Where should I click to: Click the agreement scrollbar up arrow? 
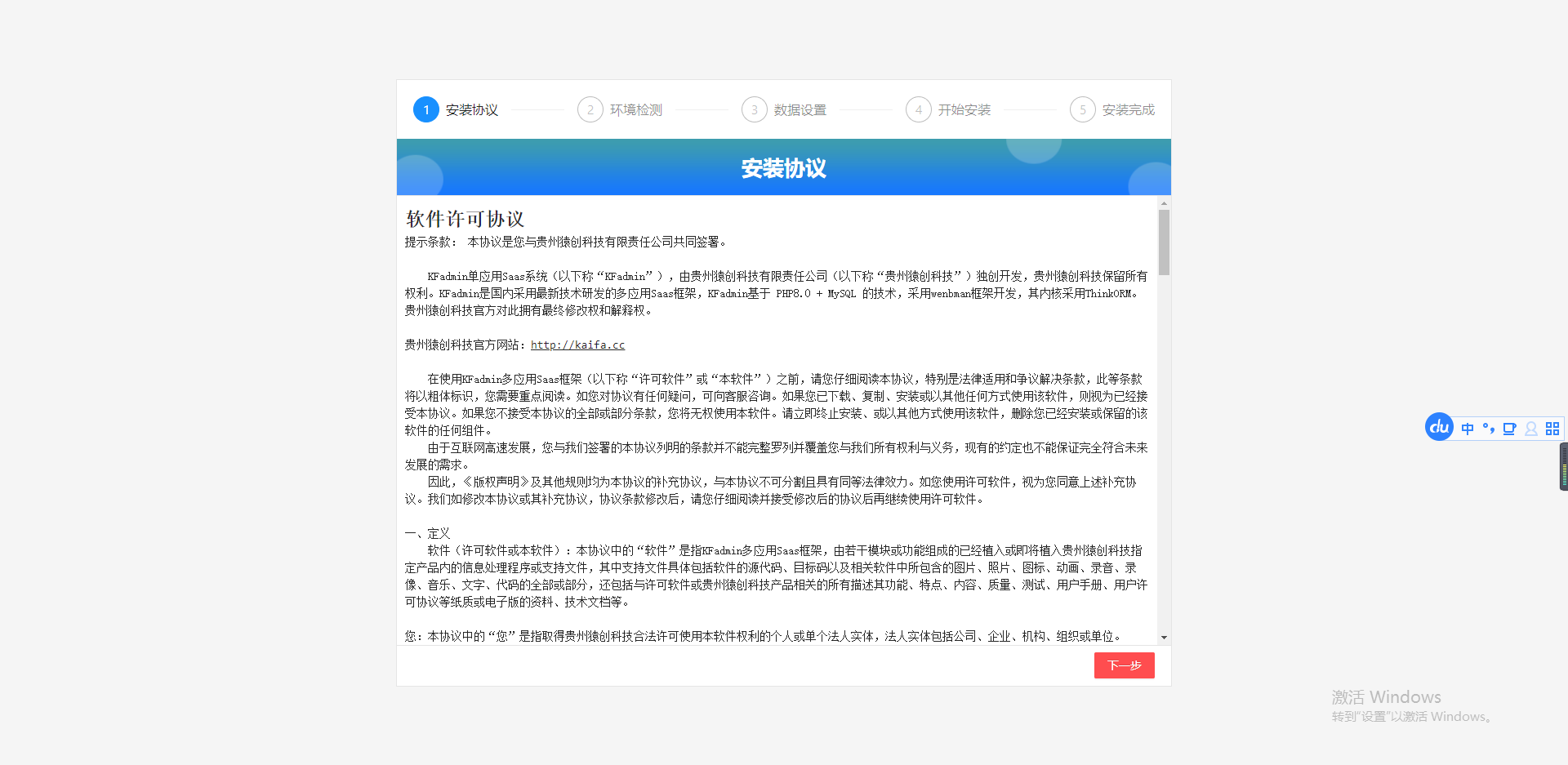click(1164, 202)
